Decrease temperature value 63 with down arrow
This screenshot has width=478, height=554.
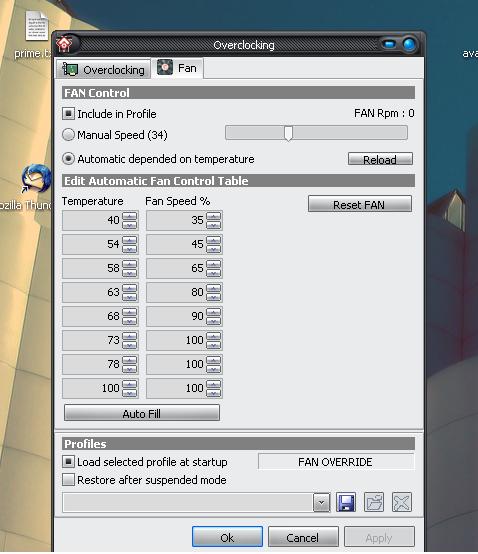pyautogui.click(x=130, y=297)
